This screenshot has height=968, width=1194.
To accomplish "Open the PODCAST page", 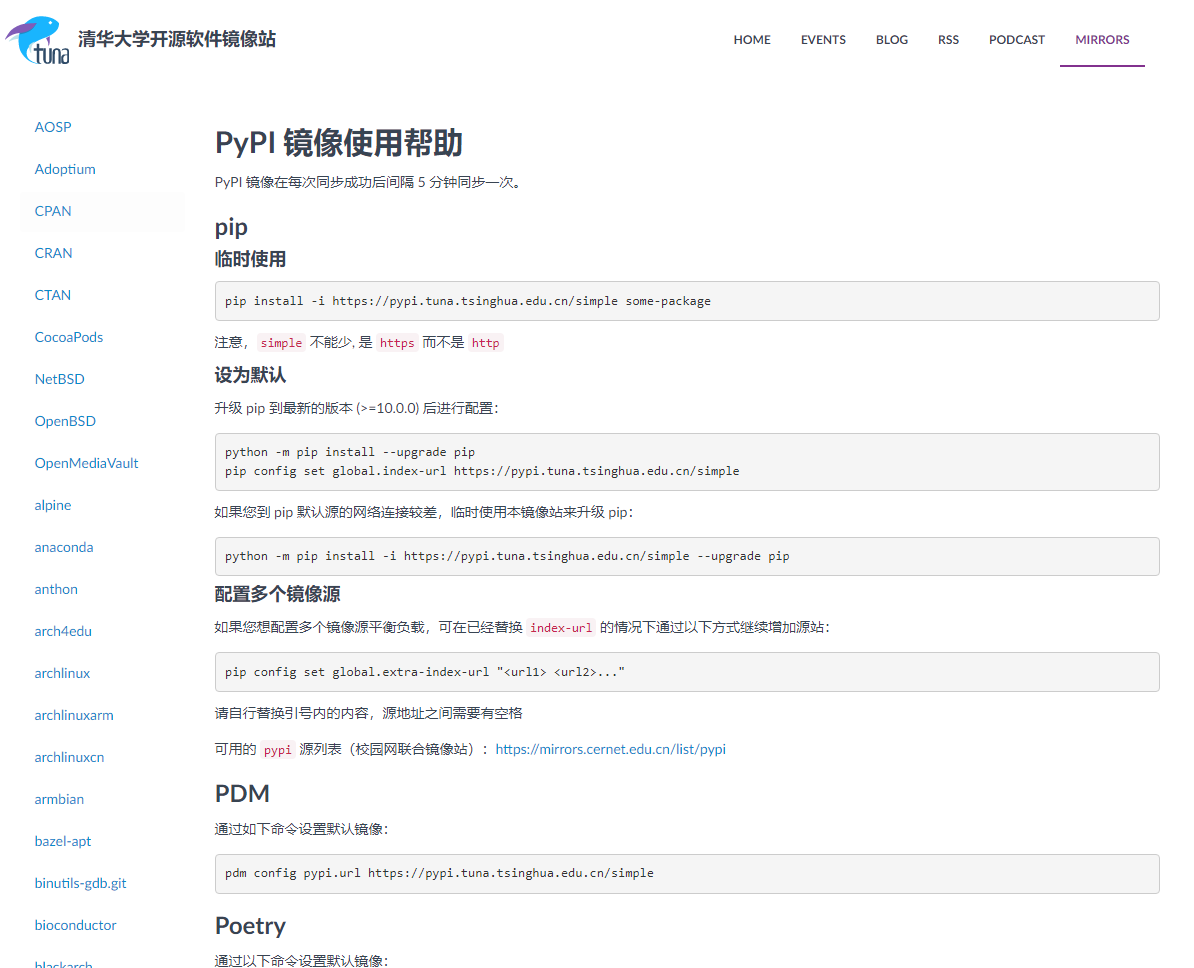I will click(x=1017, y=40).
